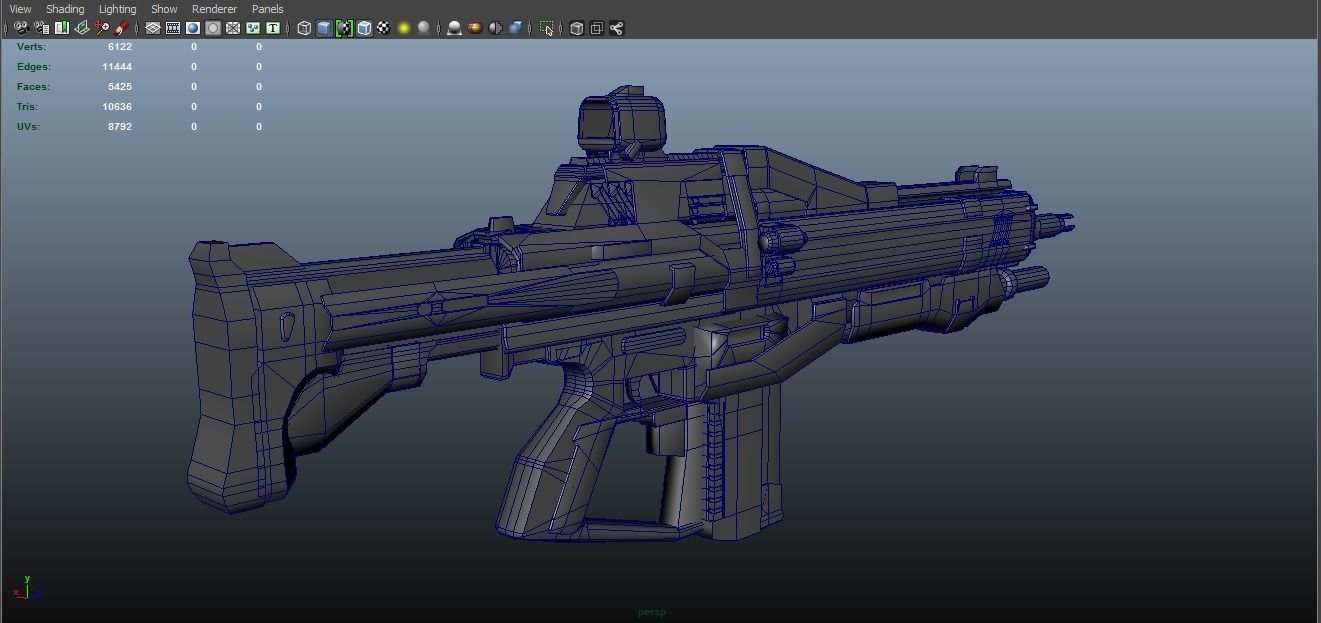This screenshot has width=1321, height=623.
Task: Select the camera selection icon
Action: (21, 28)
